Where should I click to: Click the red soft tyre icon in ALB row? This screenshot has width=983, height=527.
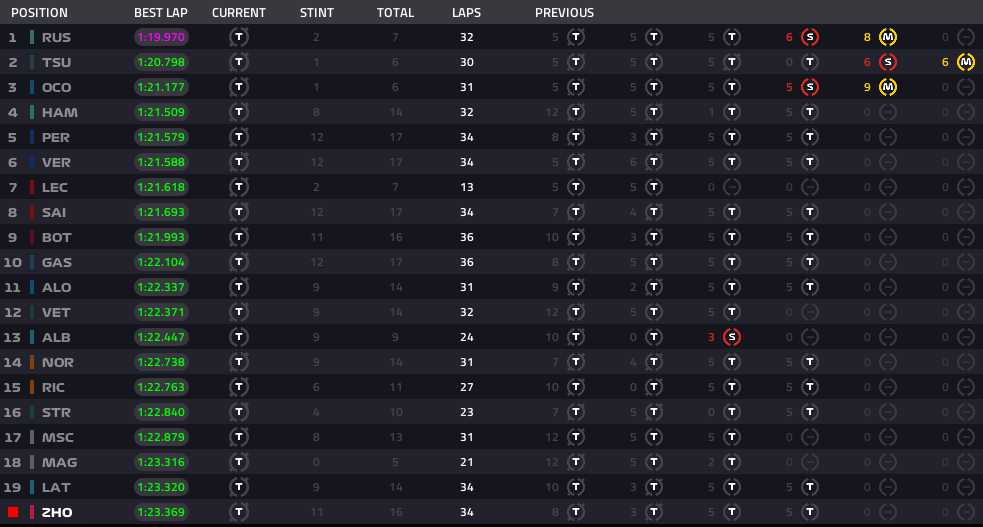(732, 337)
